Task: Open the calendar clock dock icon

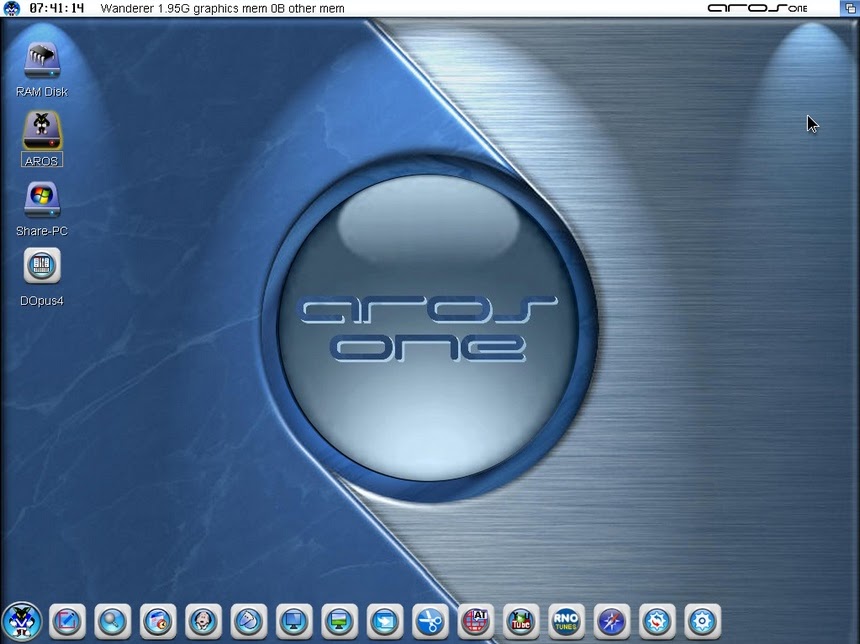Action: click(158, 621)
